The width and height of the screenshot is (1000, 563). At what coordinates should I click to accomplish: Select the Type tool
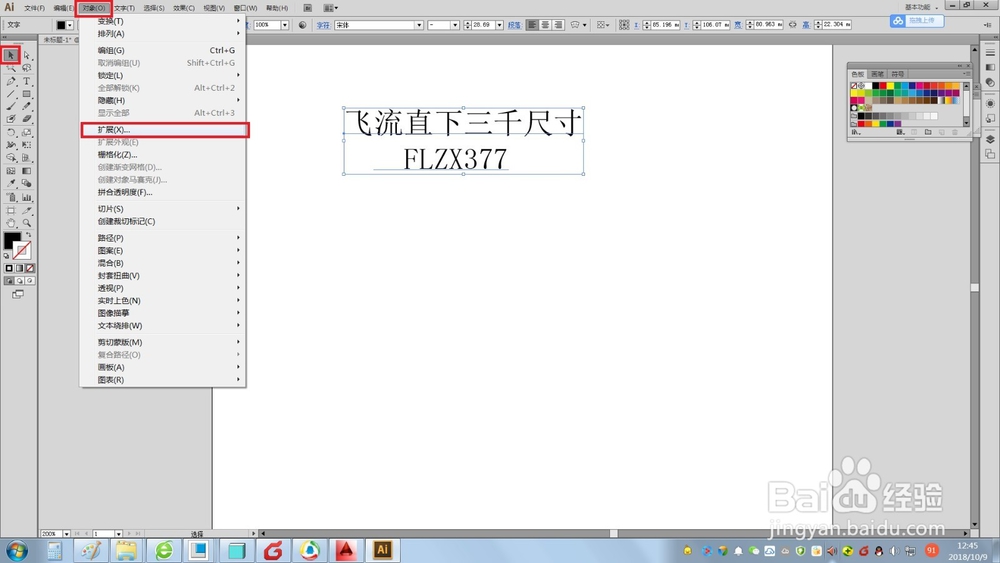pyautogui.click(x=27, y=81)
